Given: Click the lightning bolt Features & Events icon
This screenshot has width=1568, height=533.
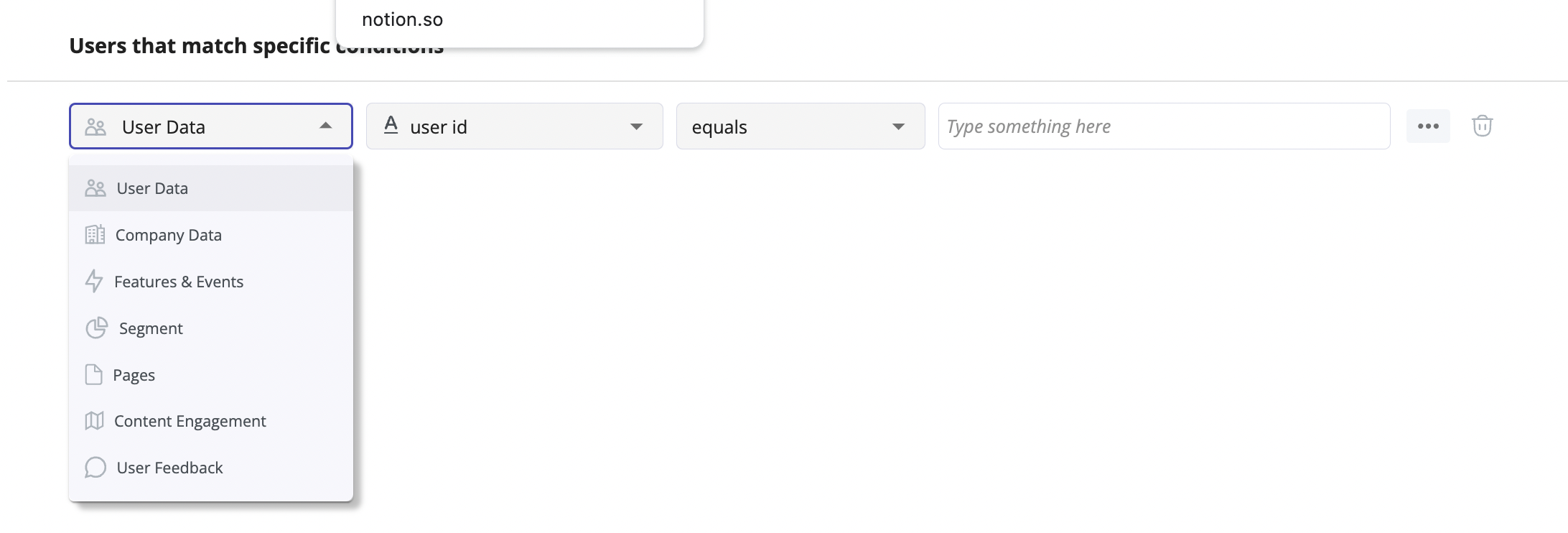Looking at the screenshot, I should [94, 281].
